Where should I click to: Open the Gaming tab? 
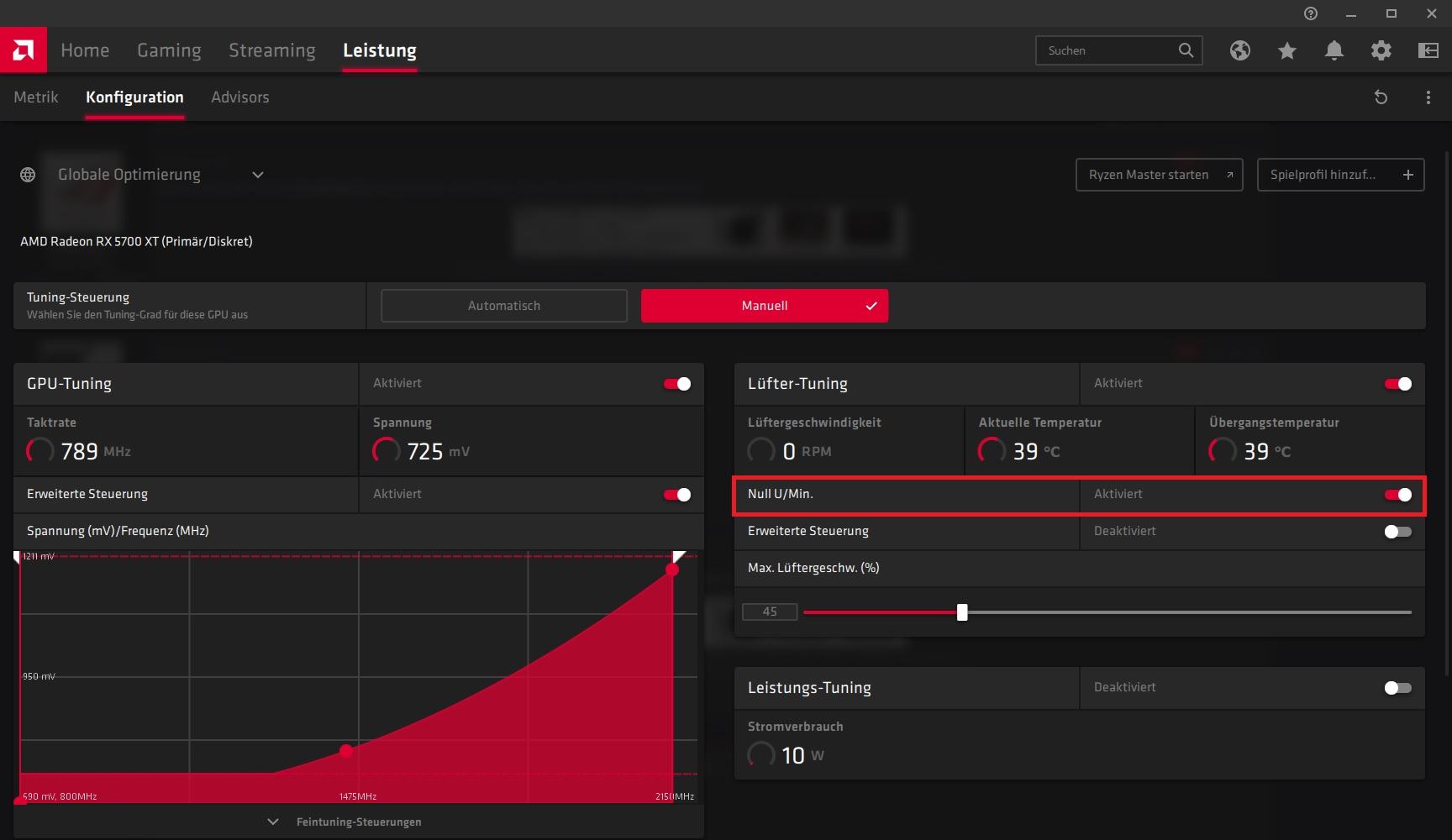(169, 50)
